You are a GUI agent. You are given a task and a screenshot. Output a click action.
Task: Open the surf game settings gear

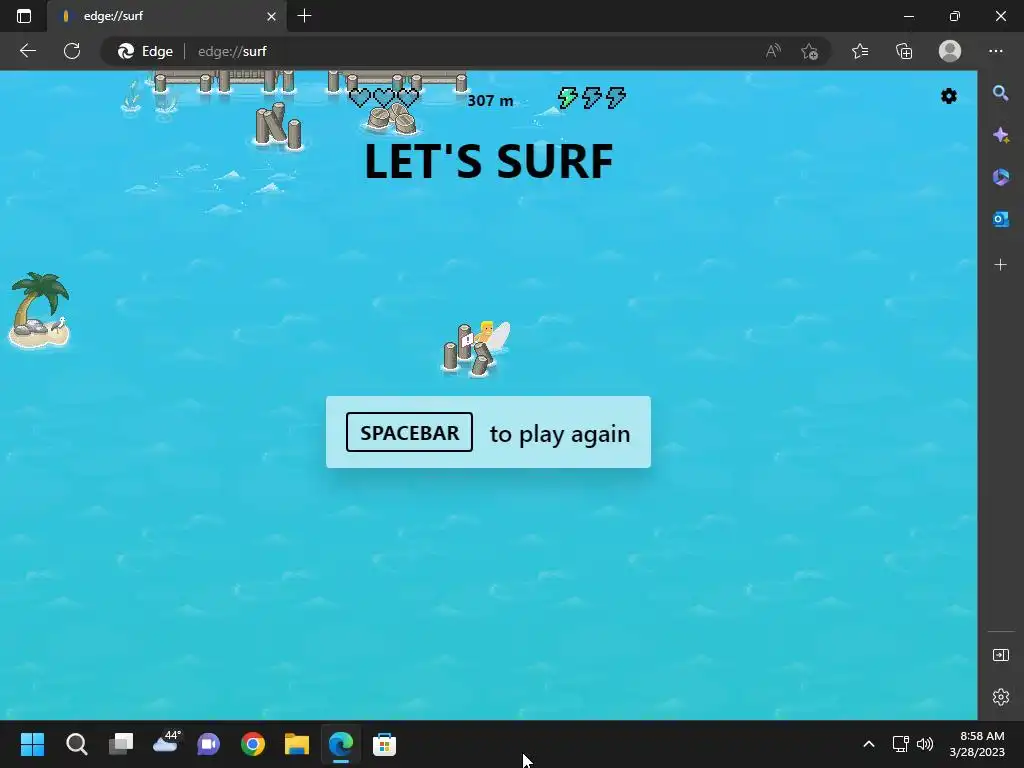click(x=948, y=97)
